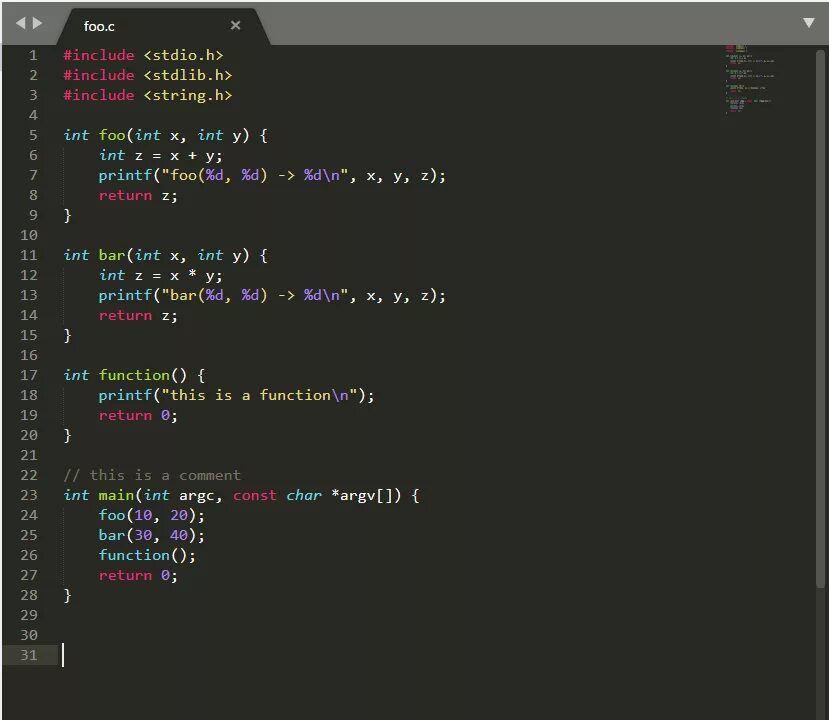Click 'function();' call on line 26
Viewport: 829px width, 720px height.
tap(147, 556)
